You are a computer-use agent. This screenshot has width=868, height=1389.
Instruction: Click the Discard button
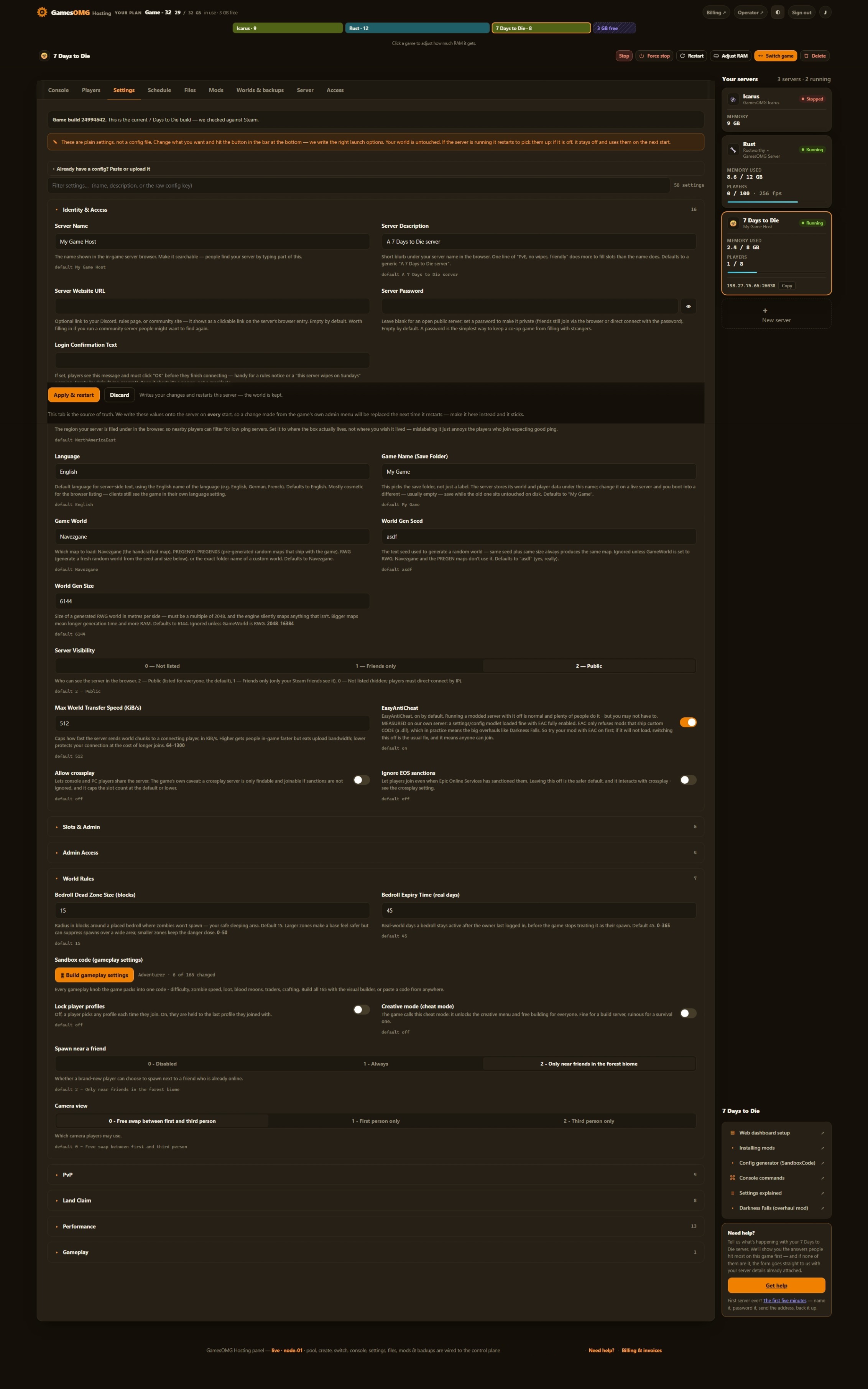pyautogui.click(x=119, y=395)
